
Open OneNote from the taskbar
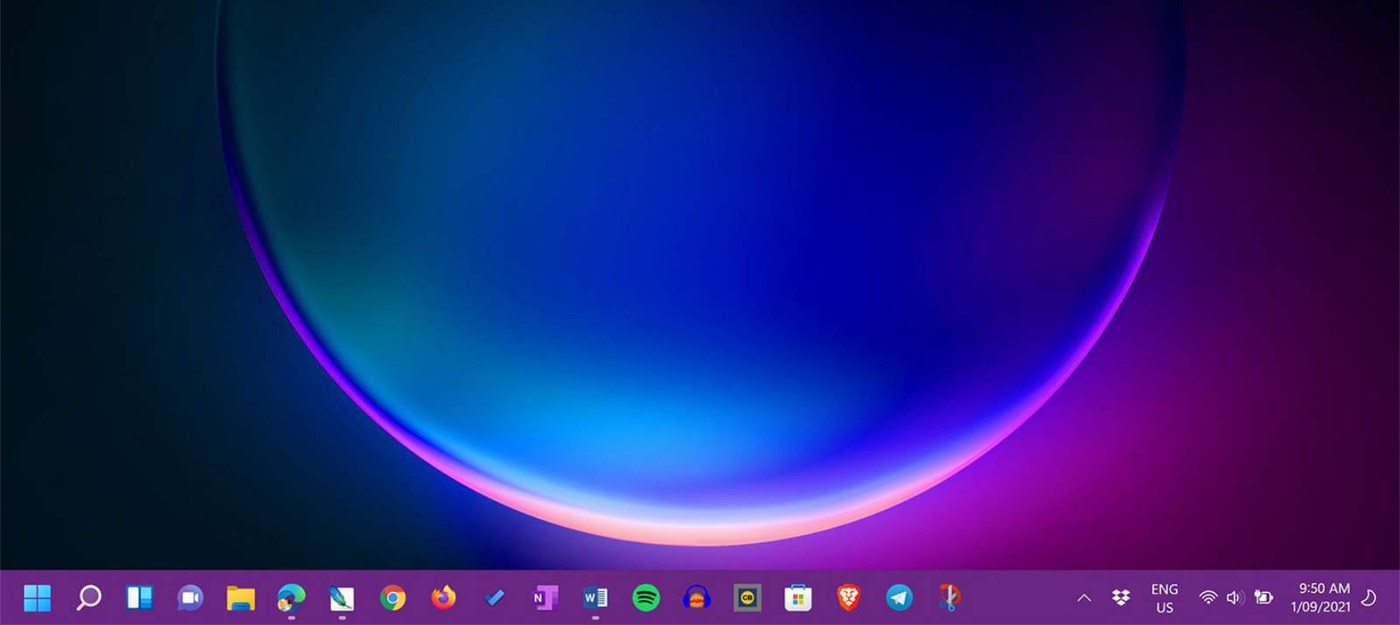[x=545, y=597]
